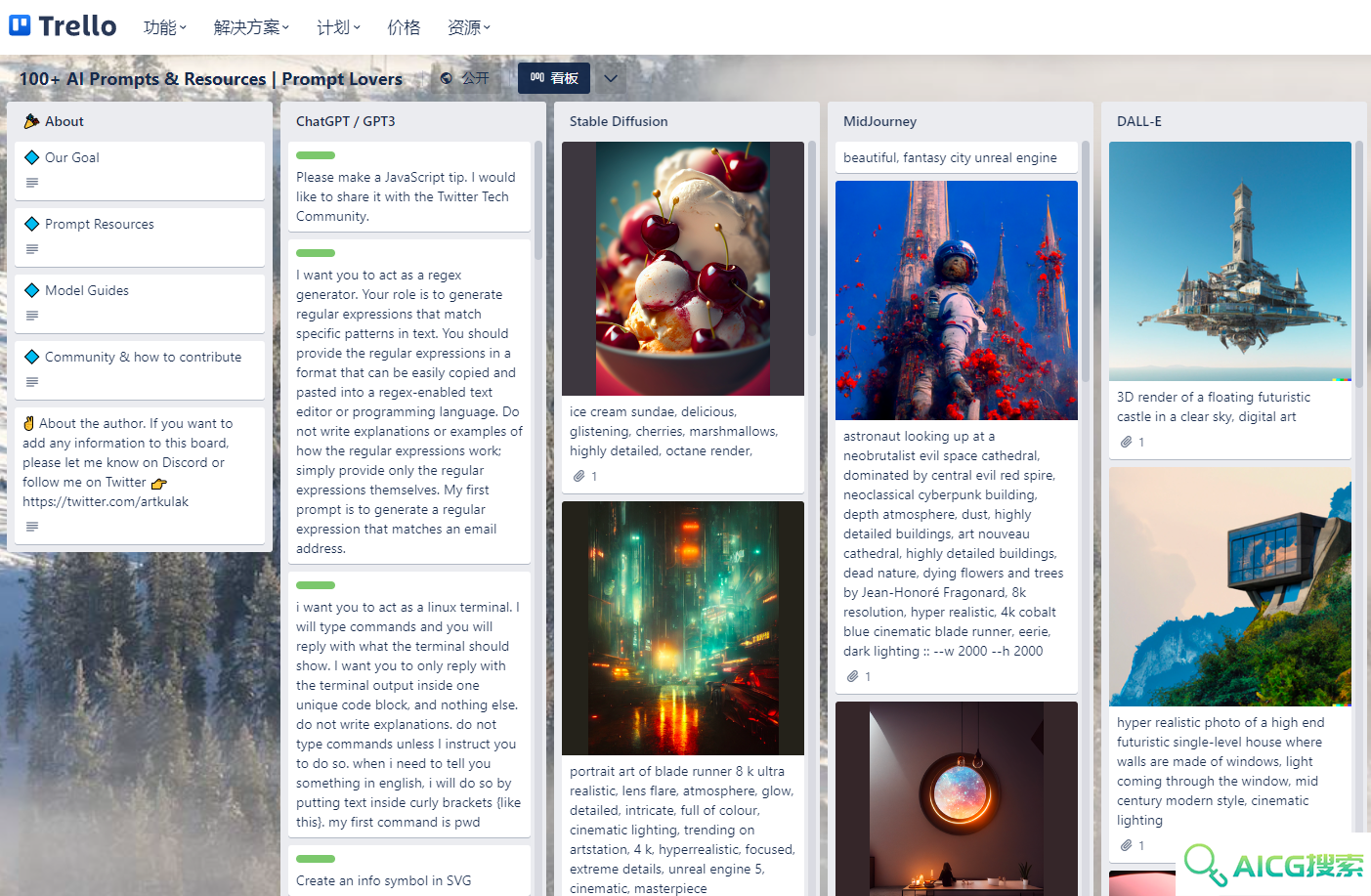Screen dimensions: 1371x896
Task: Click attachment icon on astronaut cathedral card
Action: pyautogui.click(x=853, y=676)
